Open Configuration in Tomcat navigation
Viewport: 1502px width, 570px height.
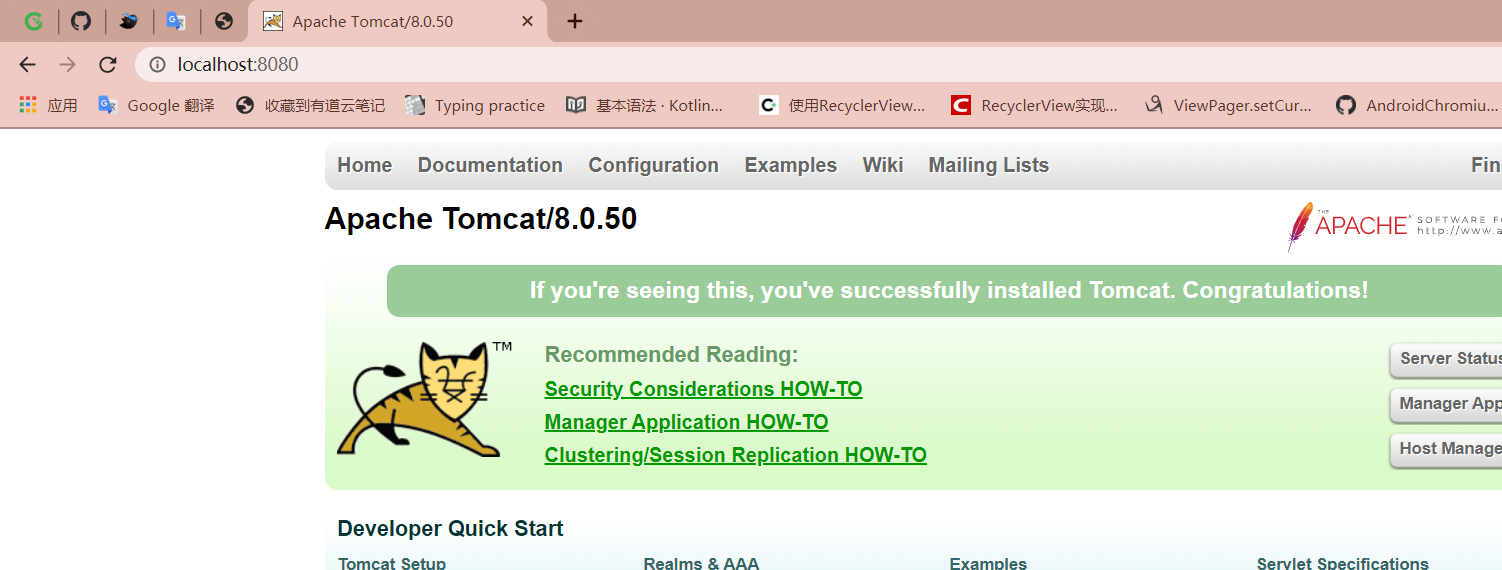(653, 165)
